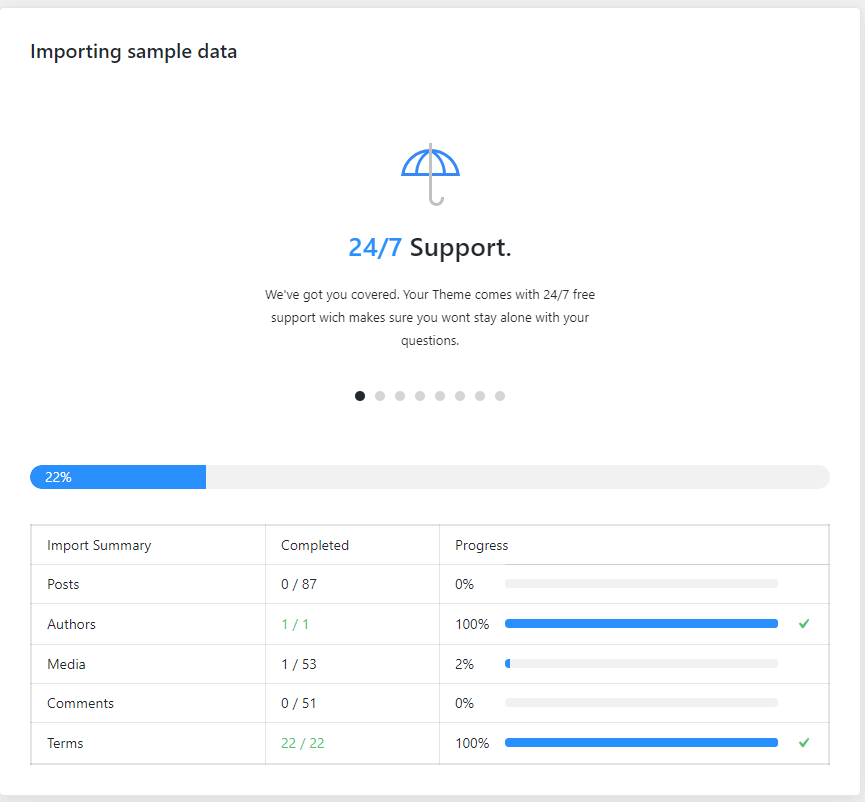Viewport: 865px width, 802px height.
Task: Click the "Importing sample data" heading
Action: (x=134, y=51)
